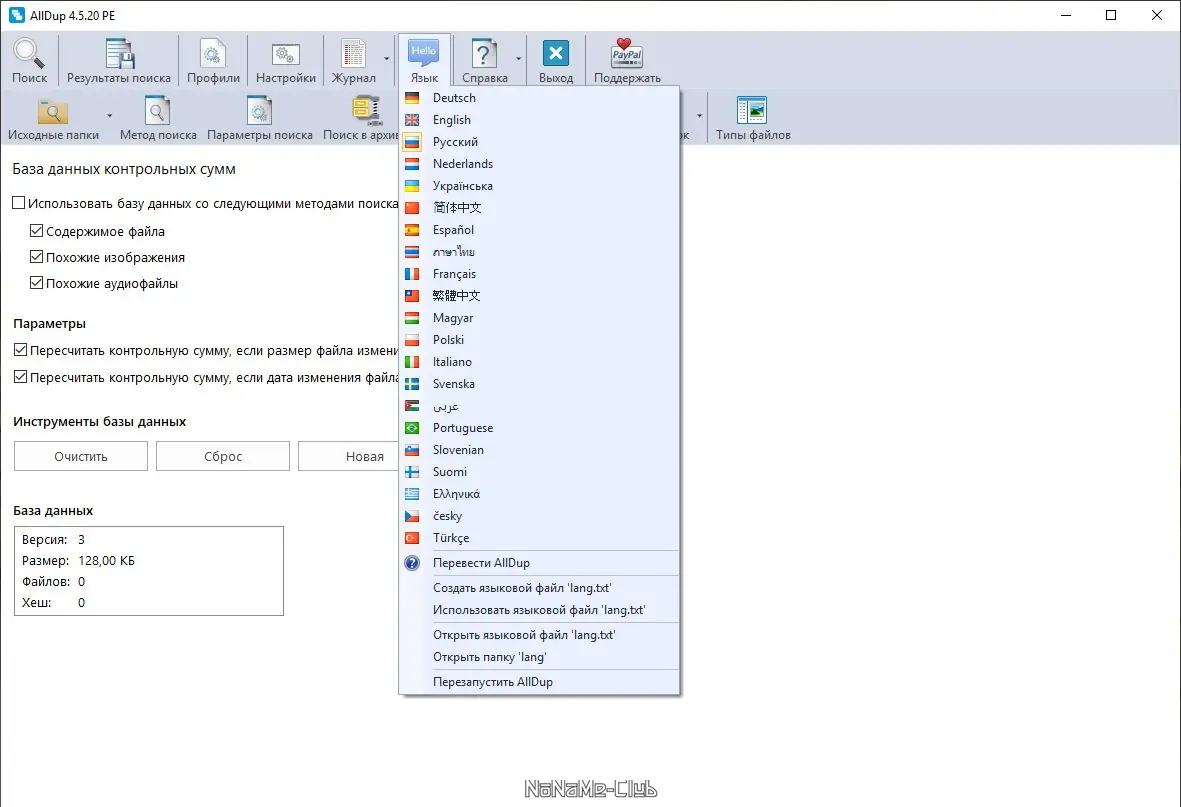This screenshot has width=1181, height=807.
Task: Open the Настройки toolbar icon
Action: (x=285, y=53)
